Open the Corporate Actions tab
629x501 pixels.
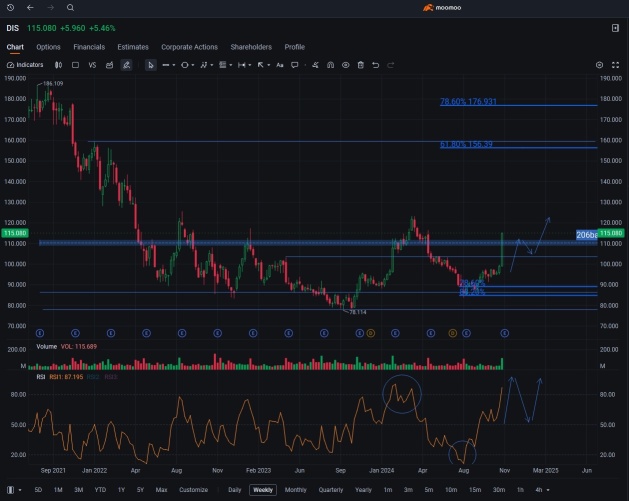point(189,47)
